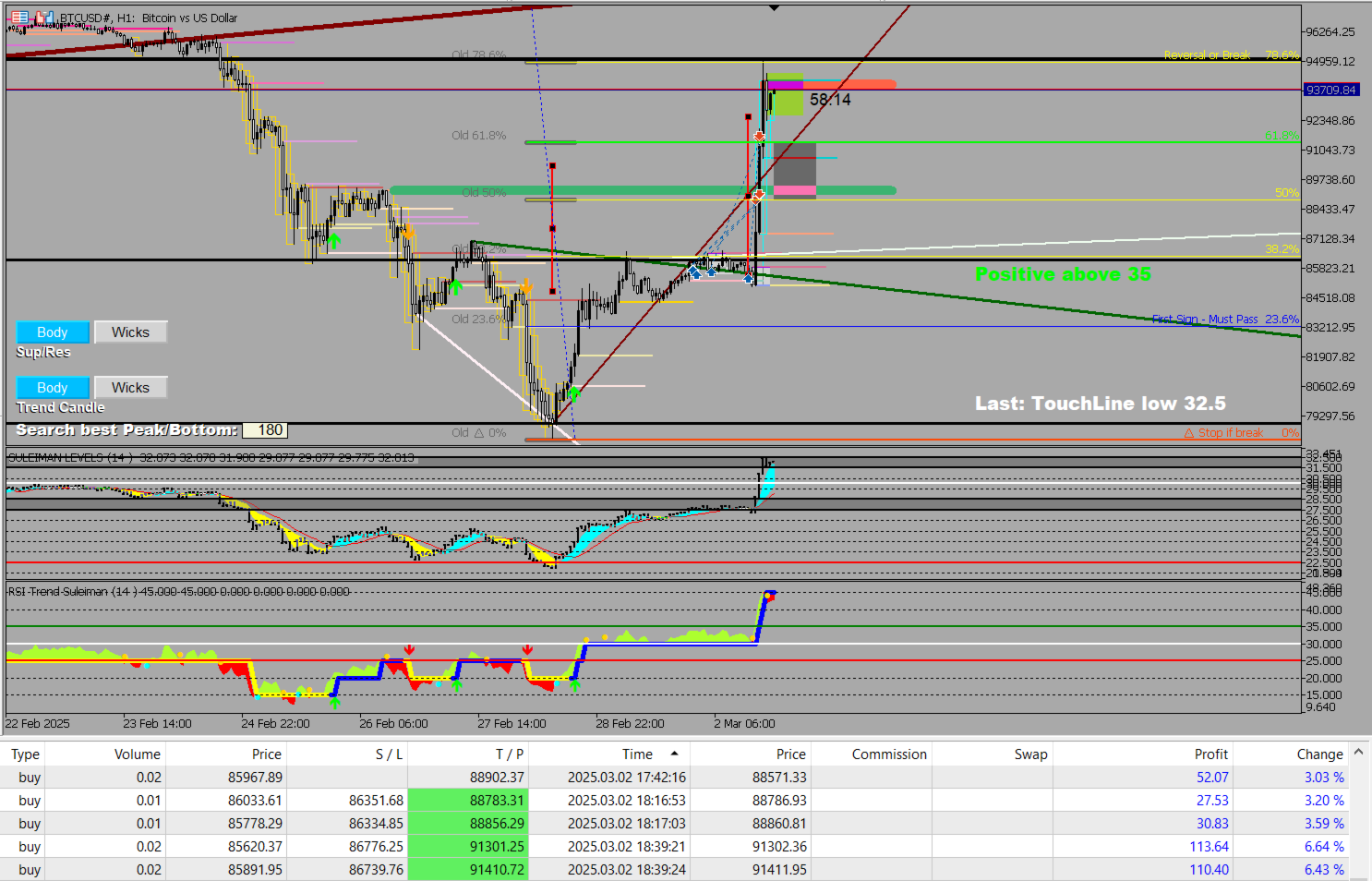
Task: Click the scroll-up chevron in the trade list
Action: tap(1358, 753)
